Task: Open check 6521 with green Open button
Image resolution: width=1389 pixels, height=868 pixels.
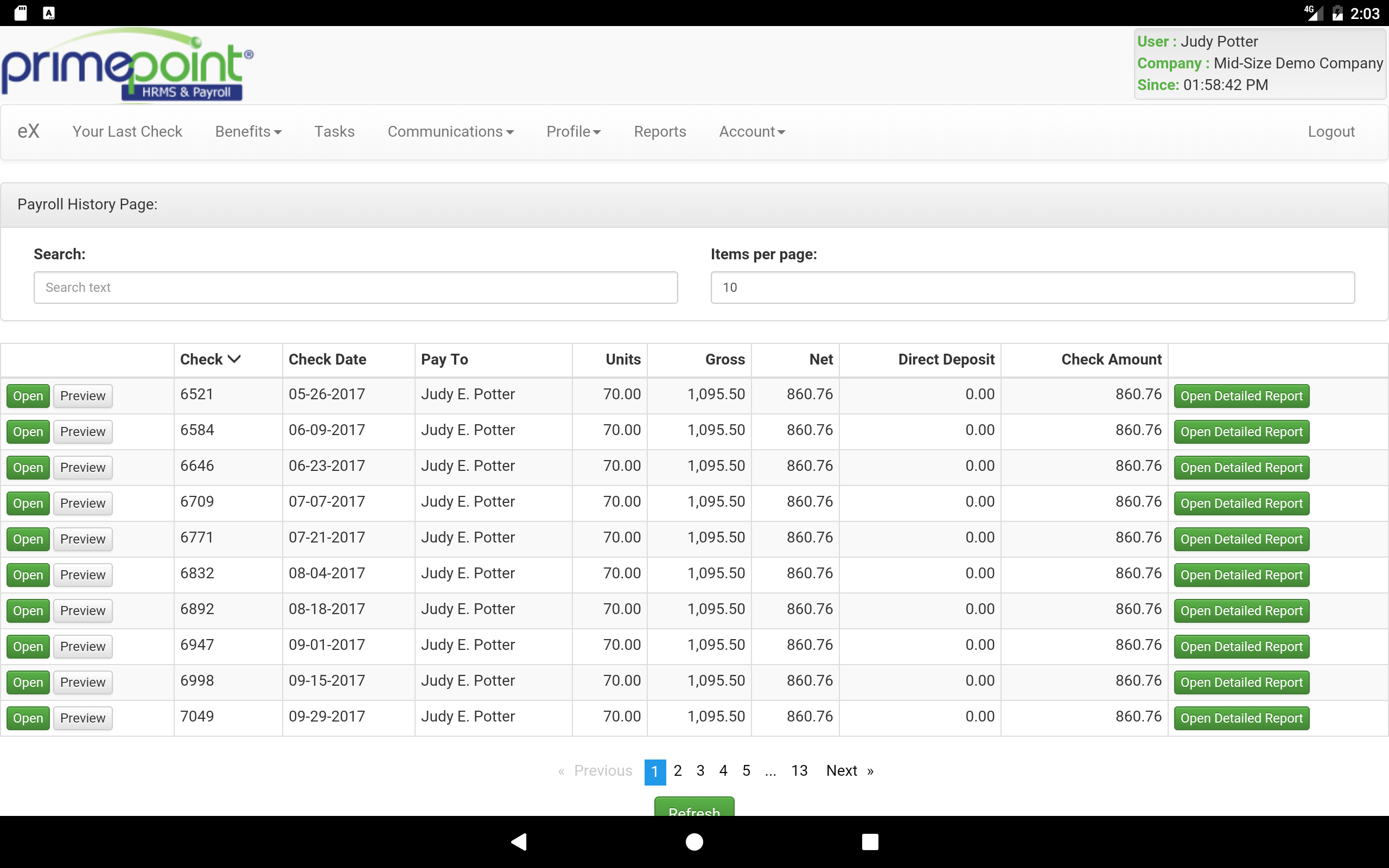Action: coord(28,395)
